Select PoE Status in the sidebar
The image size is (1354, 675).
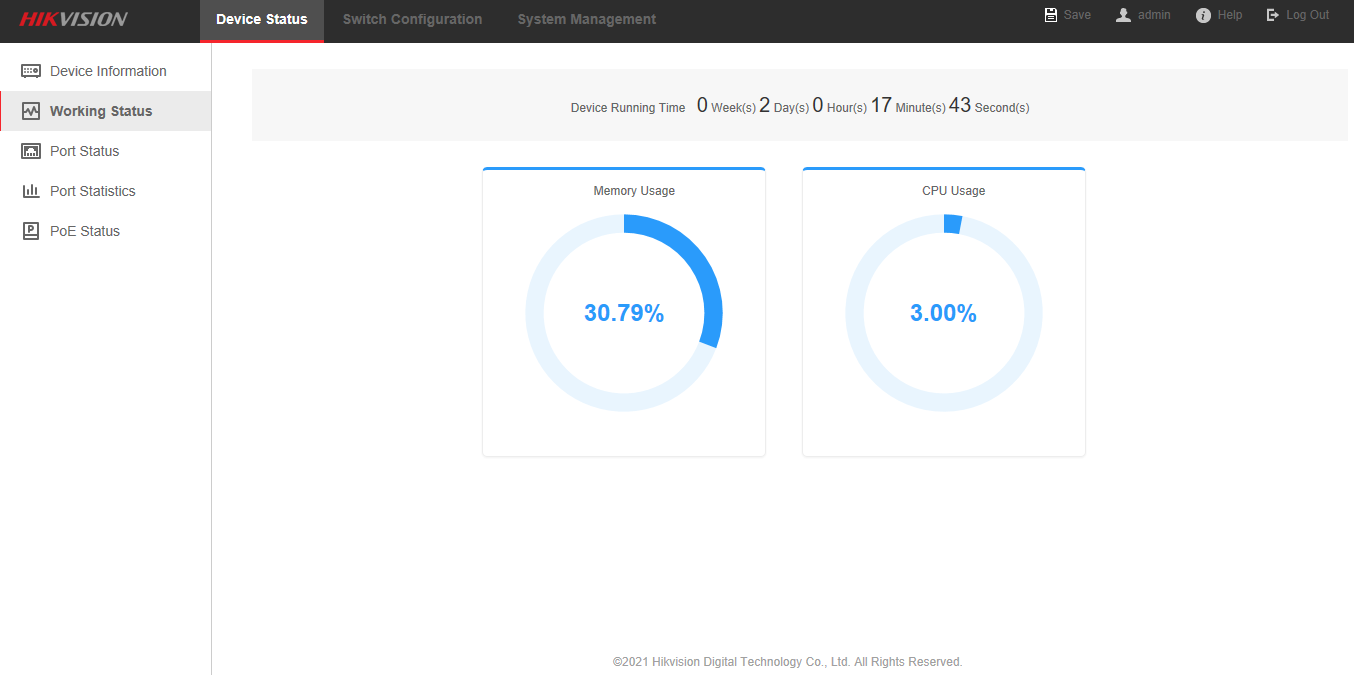pyautogui.click(x=85, y=231)
